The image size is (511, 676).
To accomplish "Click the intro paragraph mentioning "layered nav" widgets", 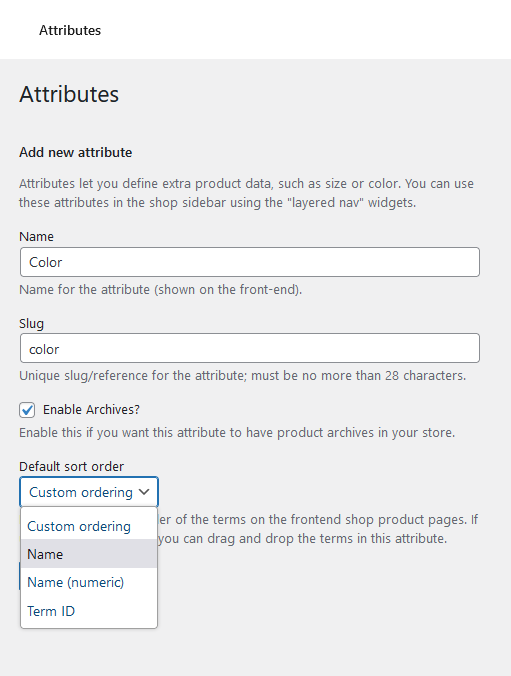I will 247,193.
